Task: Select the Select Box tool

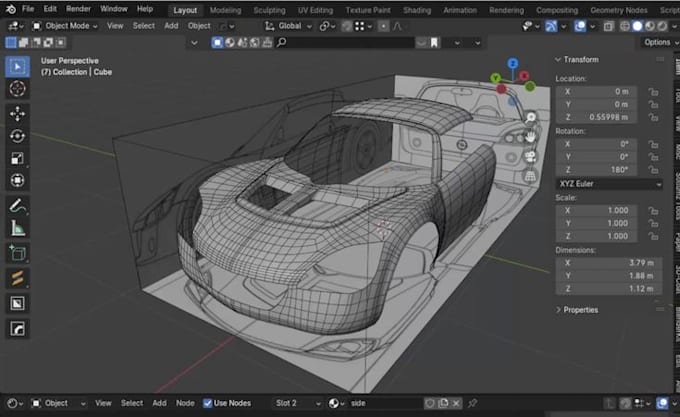Action: pyautogui.click(x=17, y=67)
